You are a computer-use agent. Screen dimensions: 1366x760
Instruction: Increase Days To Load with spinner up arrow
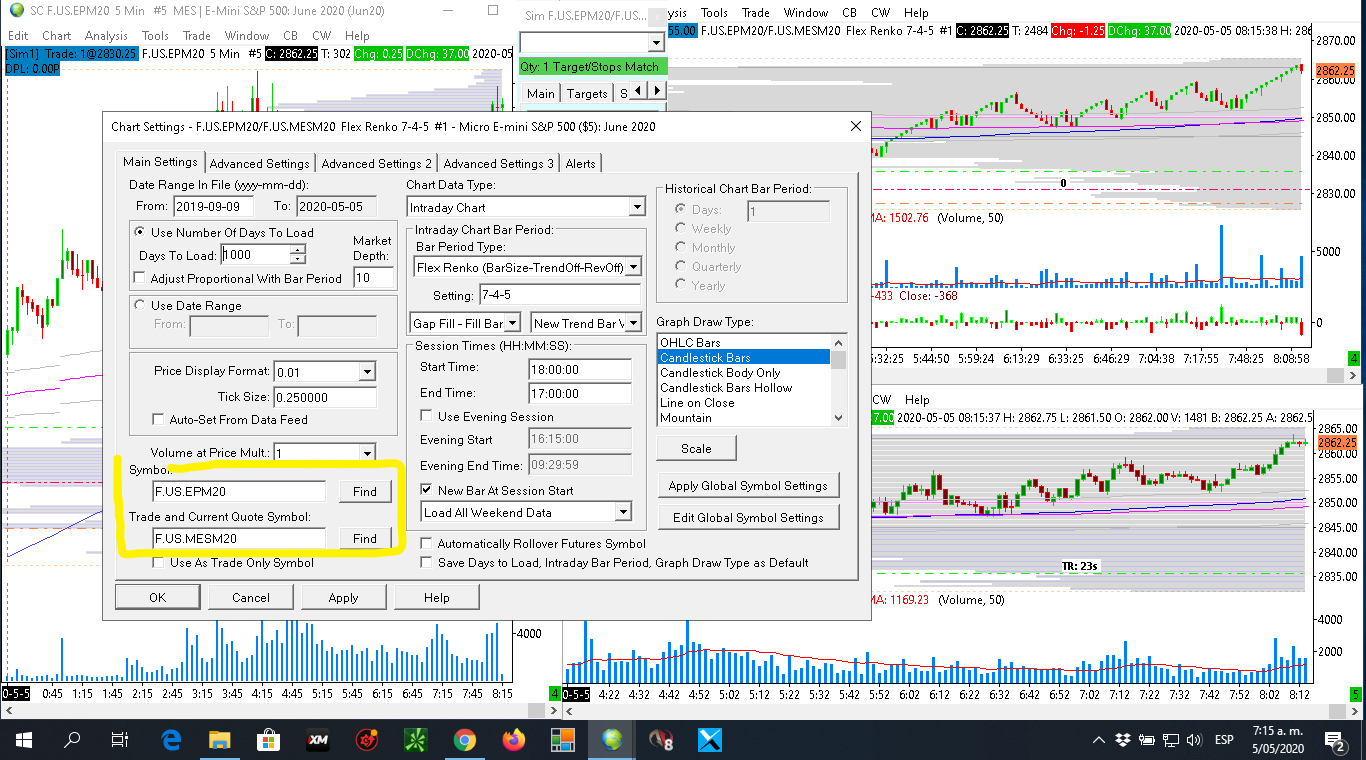(297, 250)
